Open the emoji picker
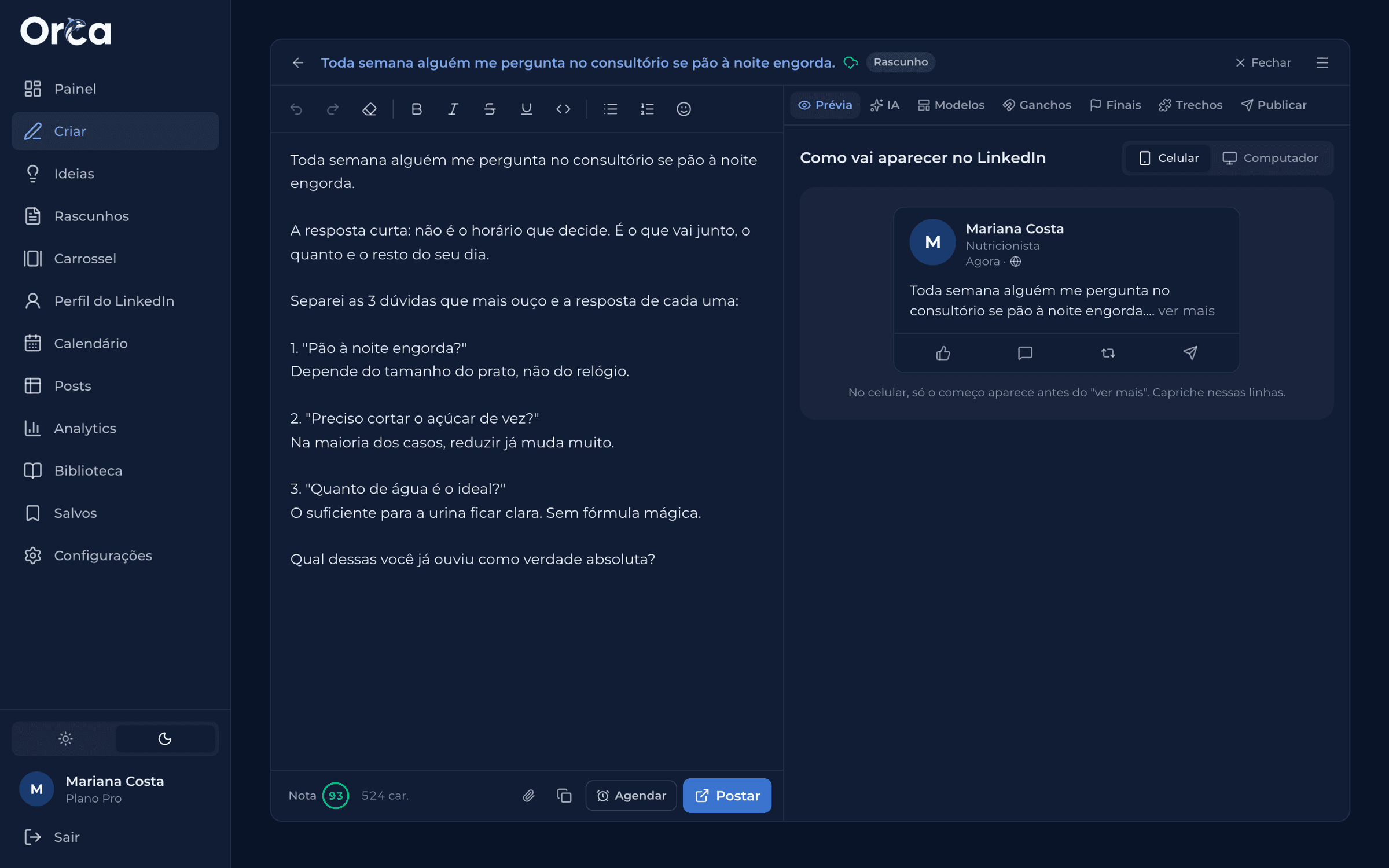This screenshot has height=868, width=1389. coord(684,109)
